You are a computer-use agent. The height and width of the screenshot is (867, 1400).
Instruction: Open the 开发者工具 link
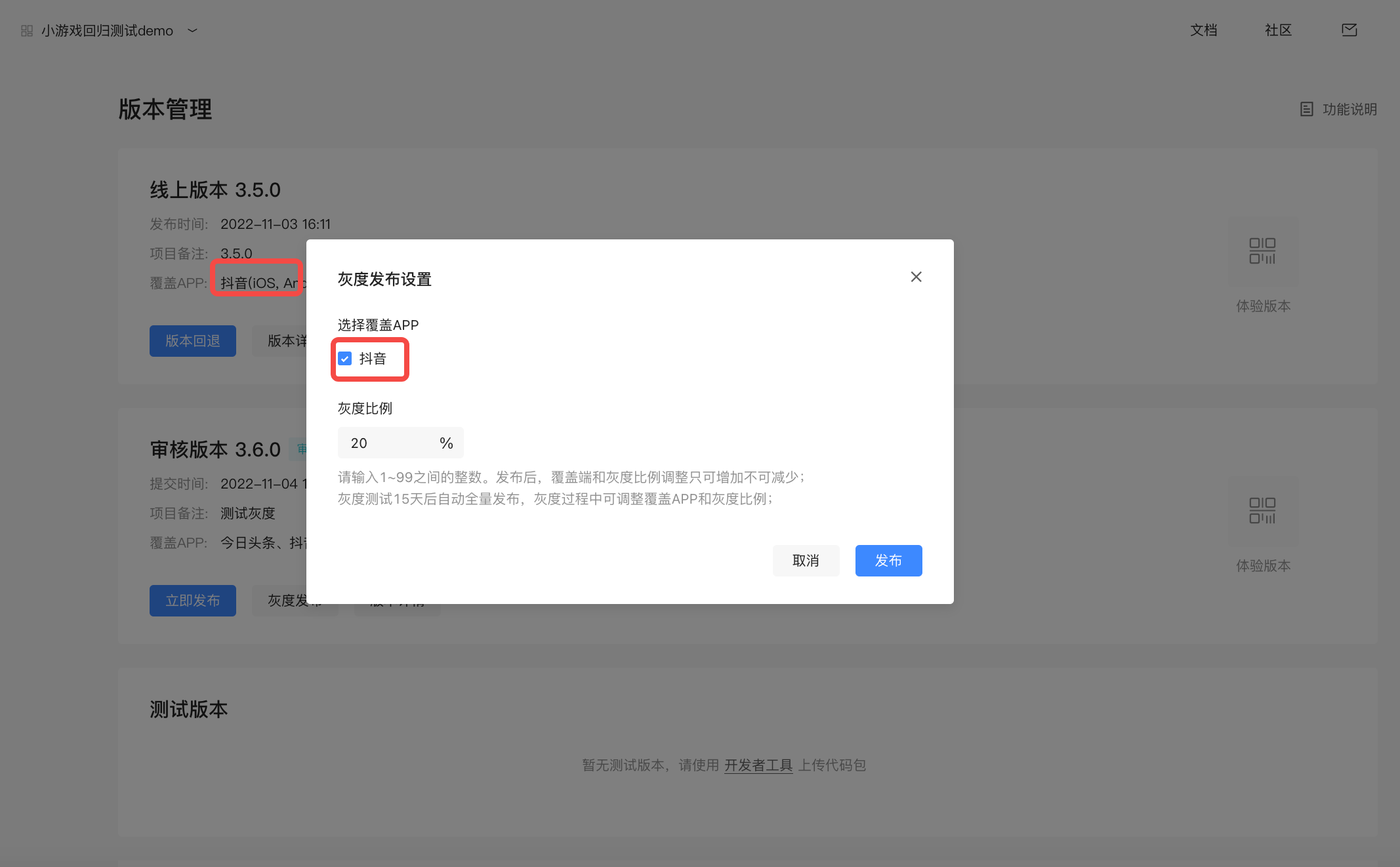pyautogui.click(x=758, y=765)
